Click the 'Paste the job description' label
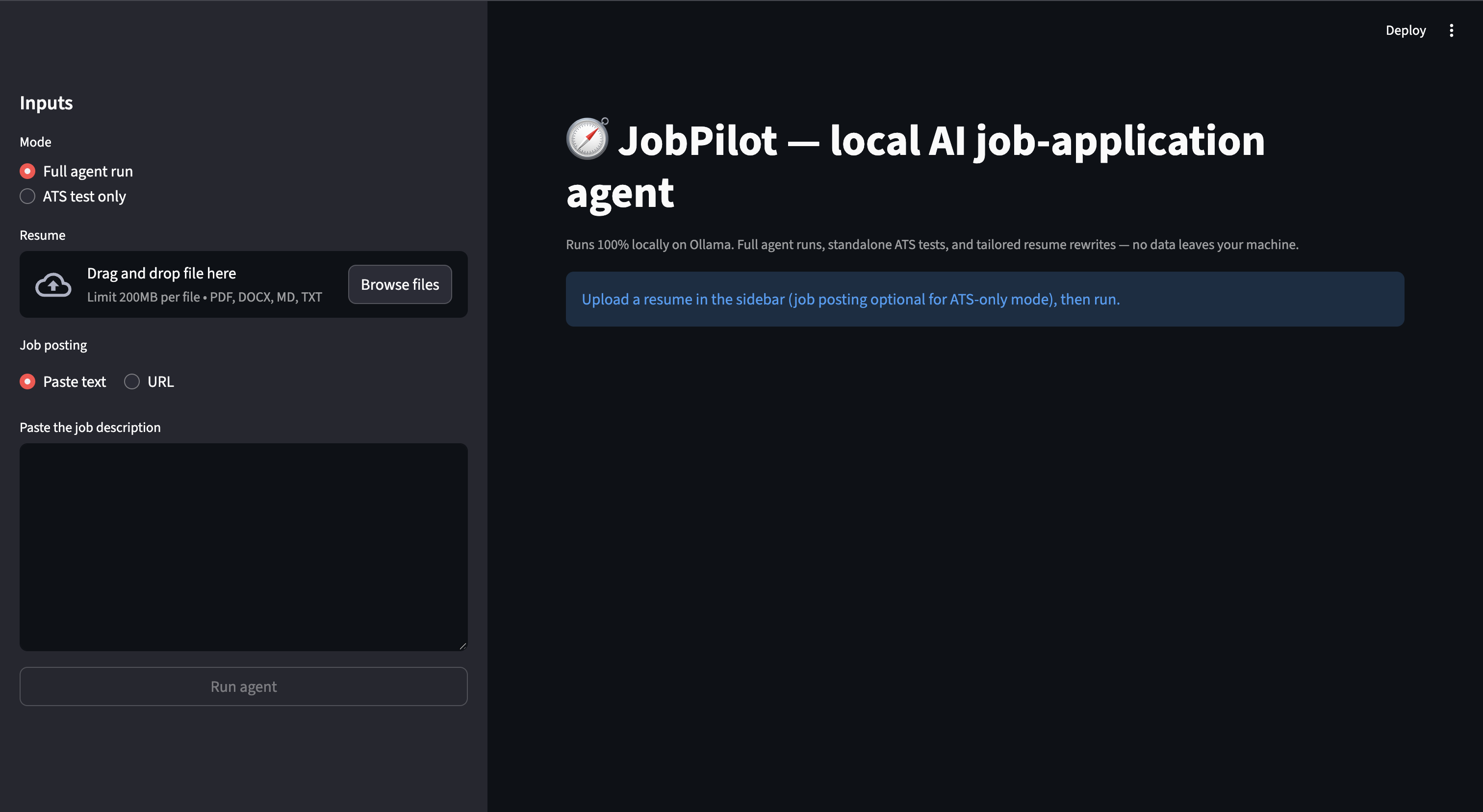This screenshot has height=812, width=1483. click(90, 428)
